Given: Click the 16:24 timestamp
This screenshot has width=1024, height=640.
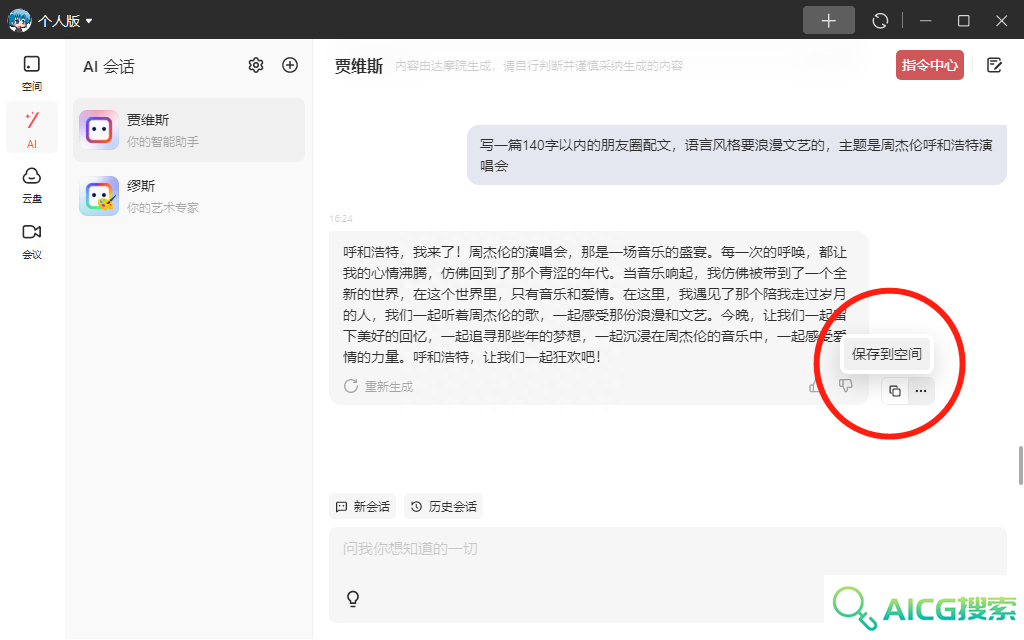Looking at the screenshot, I should [341, 219].
